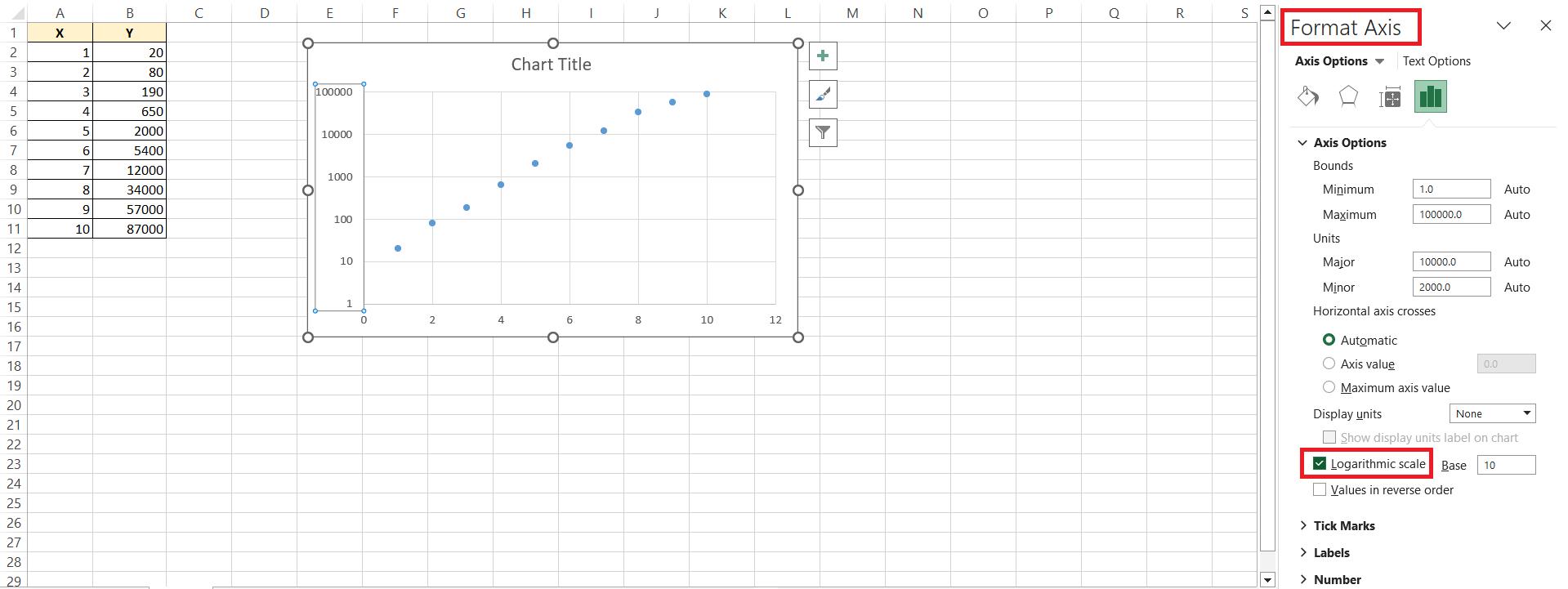Select column B header
The image size is (1568, 589).
click(129, 13)
